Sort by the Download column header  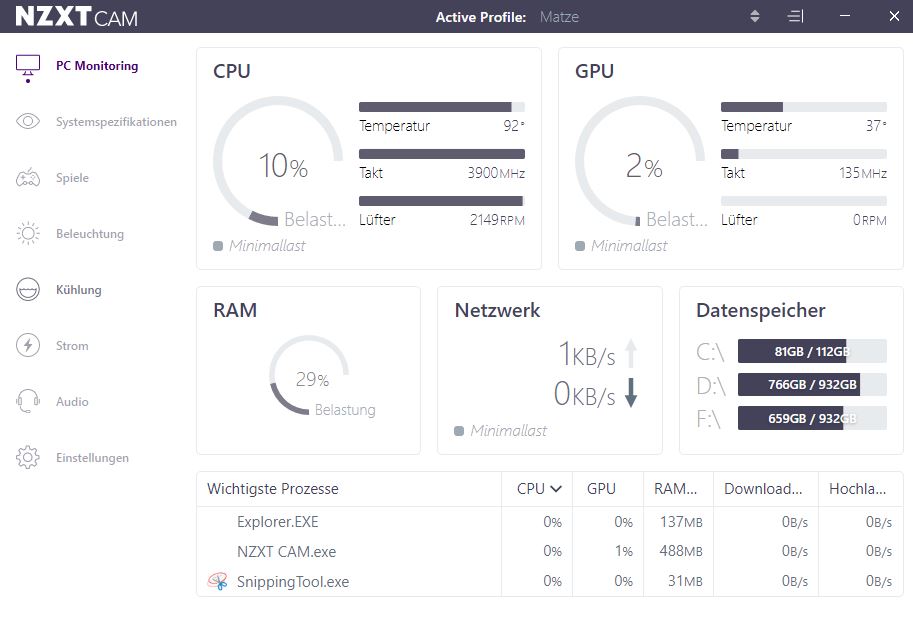pyautogui.click(x=763, y=489)
